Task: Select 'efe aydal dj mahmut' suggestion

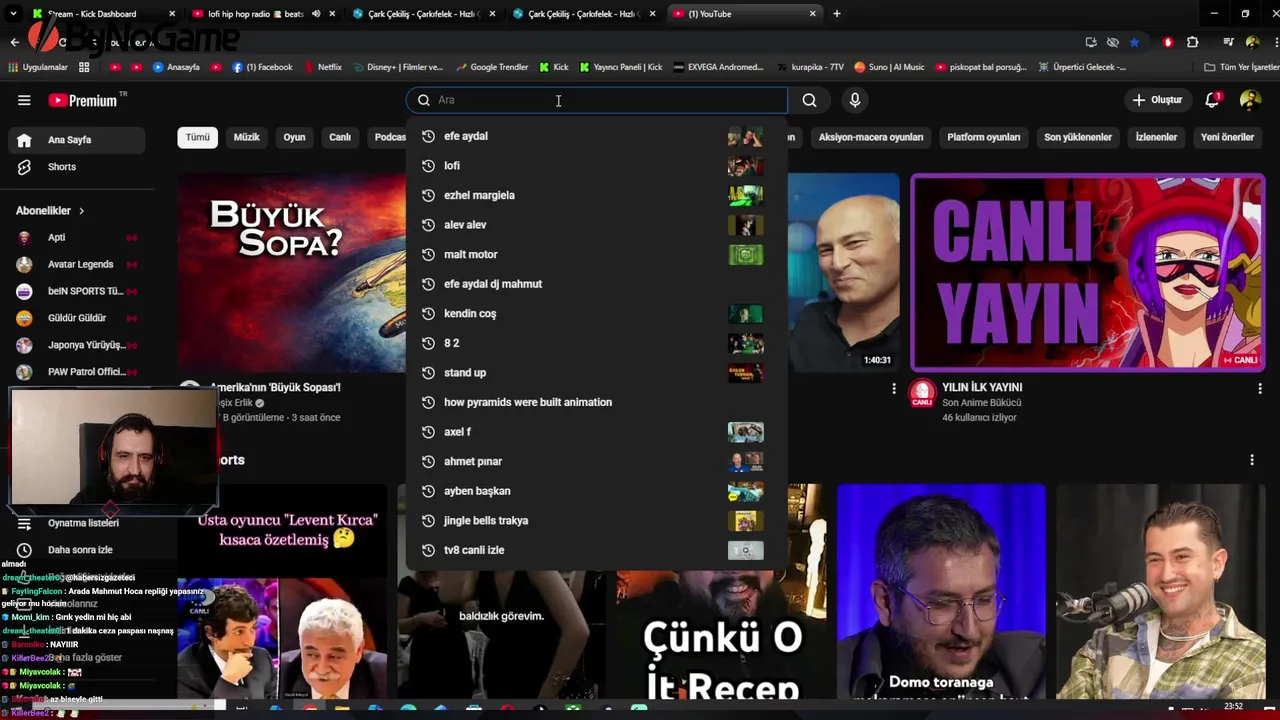Action: (x=596, y=284)
